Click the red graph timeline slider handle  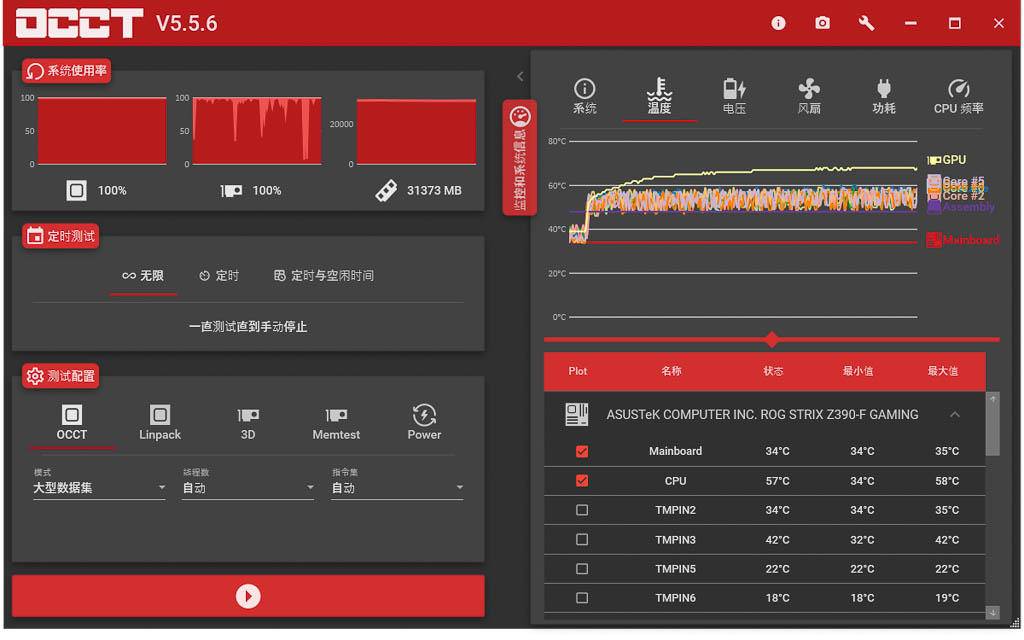click(x=772, y=340)
